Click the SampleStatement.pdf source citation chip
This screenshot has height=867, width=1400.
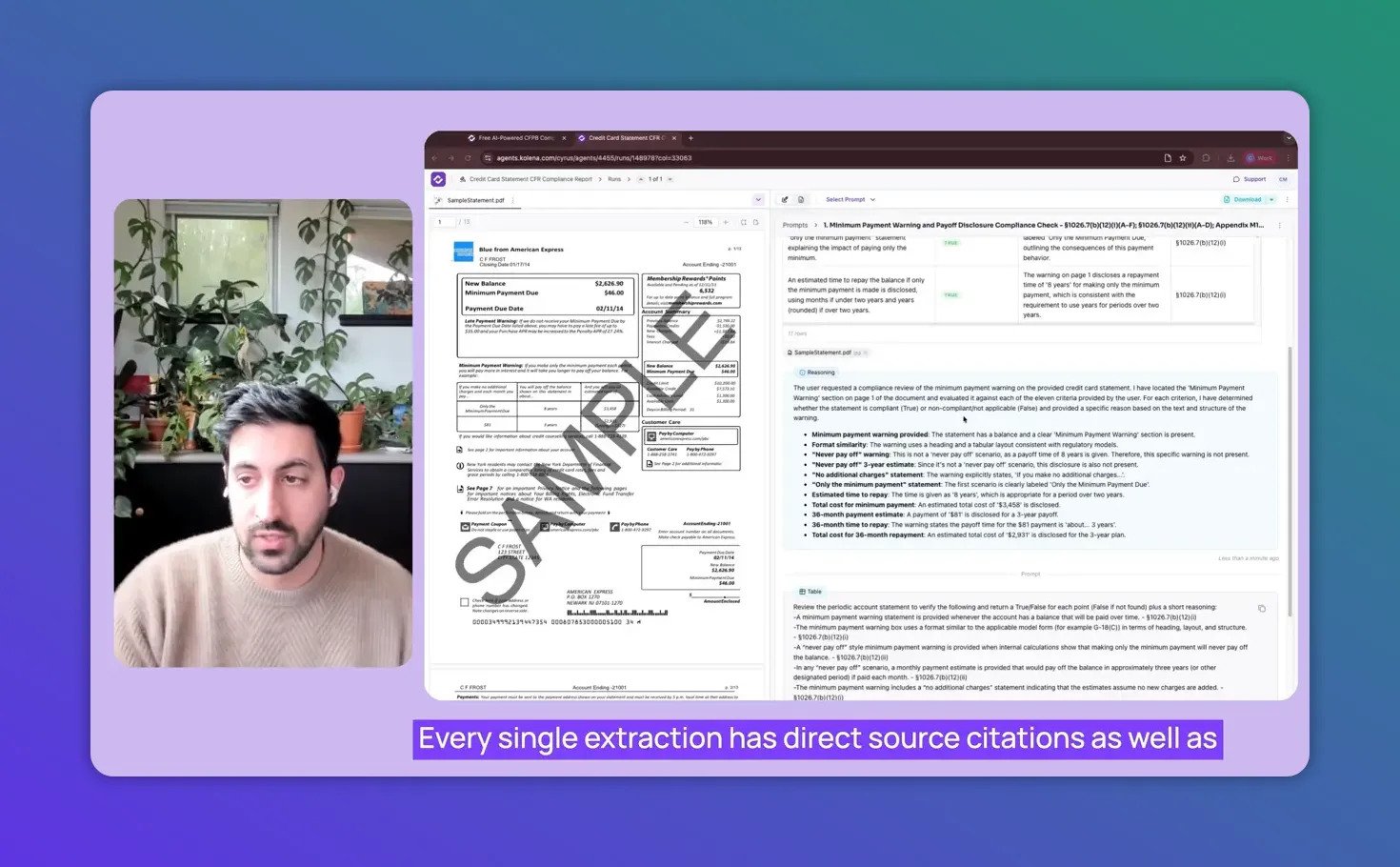point(827,353)
